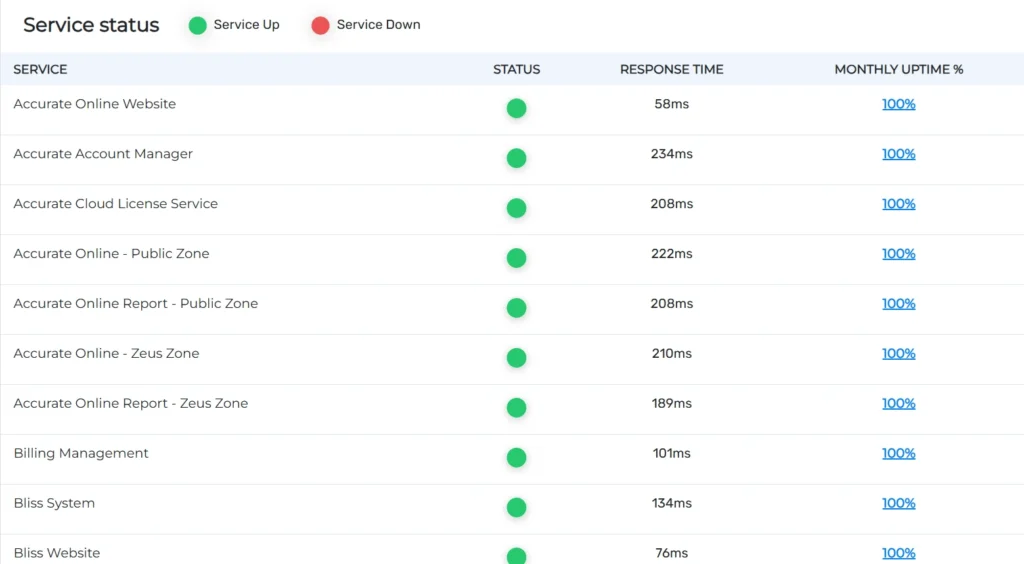1024x564 pixels.
Task: Click status dot for Bliss System
Action: click(517, 507)
